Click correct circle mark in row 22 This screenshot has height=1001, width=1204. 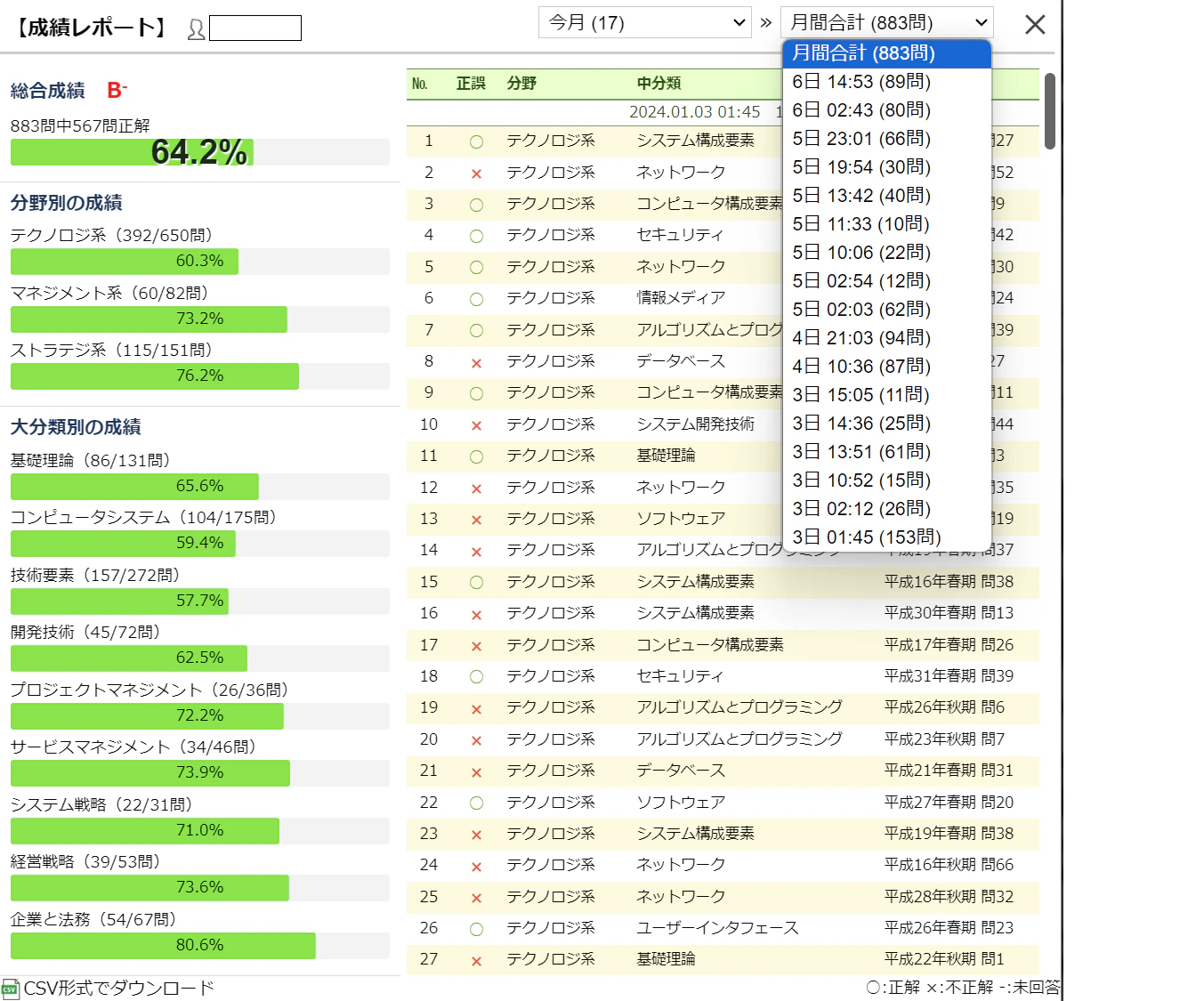tap(476, 803)
